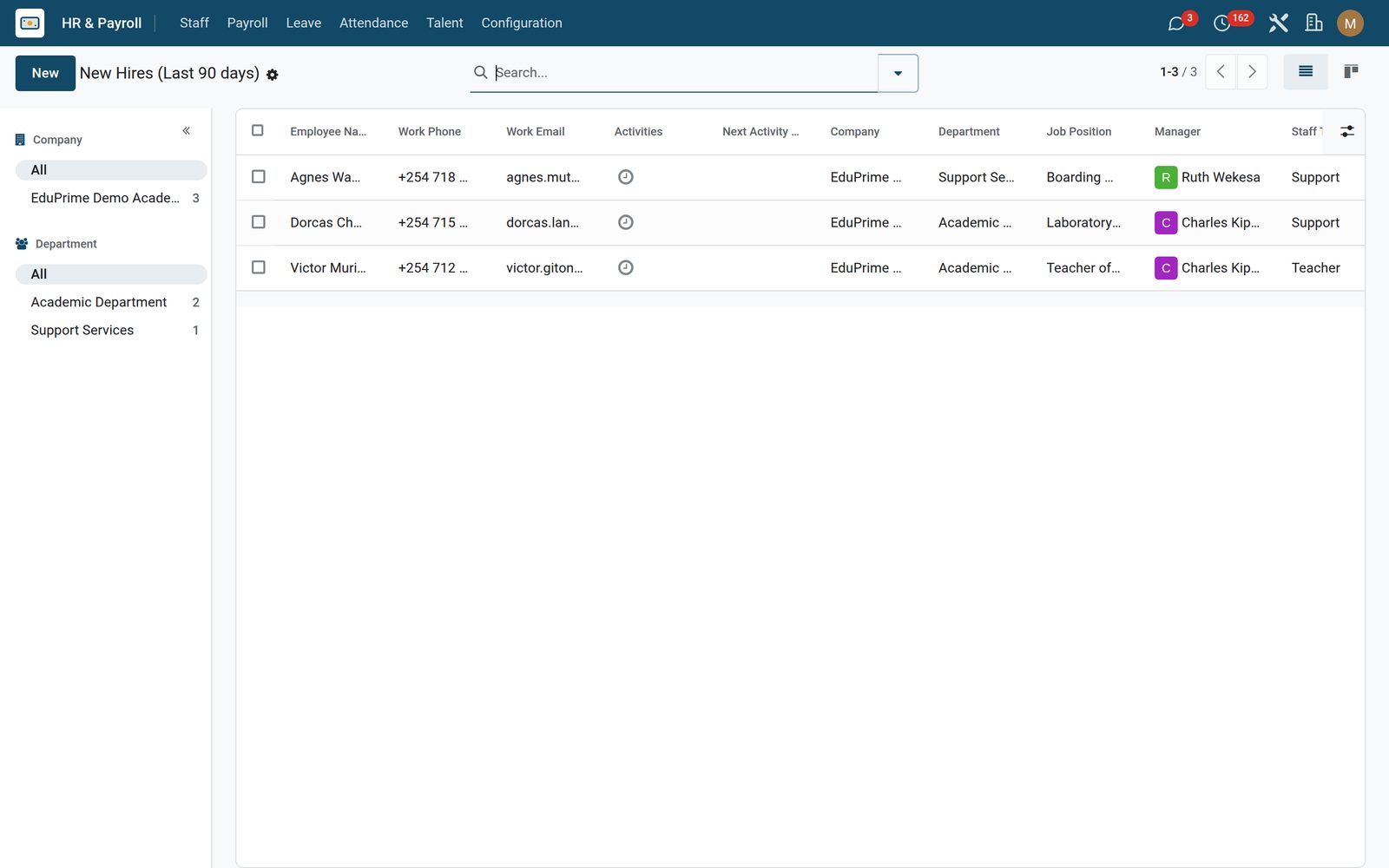The image size is (1389, 868).
Task: Open the Staff menu
Action: pos(194,23)
